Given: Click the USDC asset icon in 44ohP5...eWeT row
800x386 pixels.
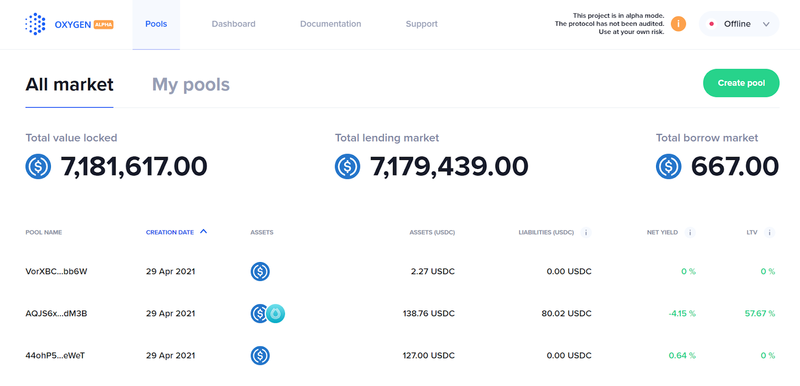Looking at the screenshot, I should click(x=260, y=355).
